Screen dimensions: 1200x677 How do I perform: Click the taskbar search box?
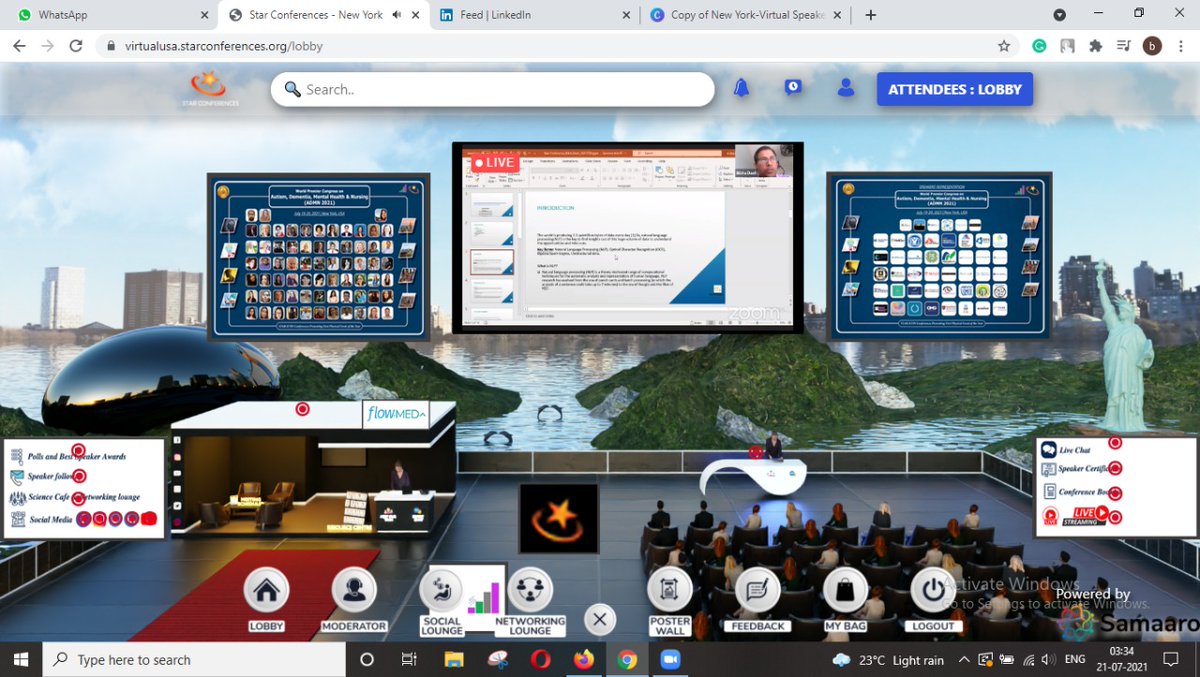coord(193,659)
